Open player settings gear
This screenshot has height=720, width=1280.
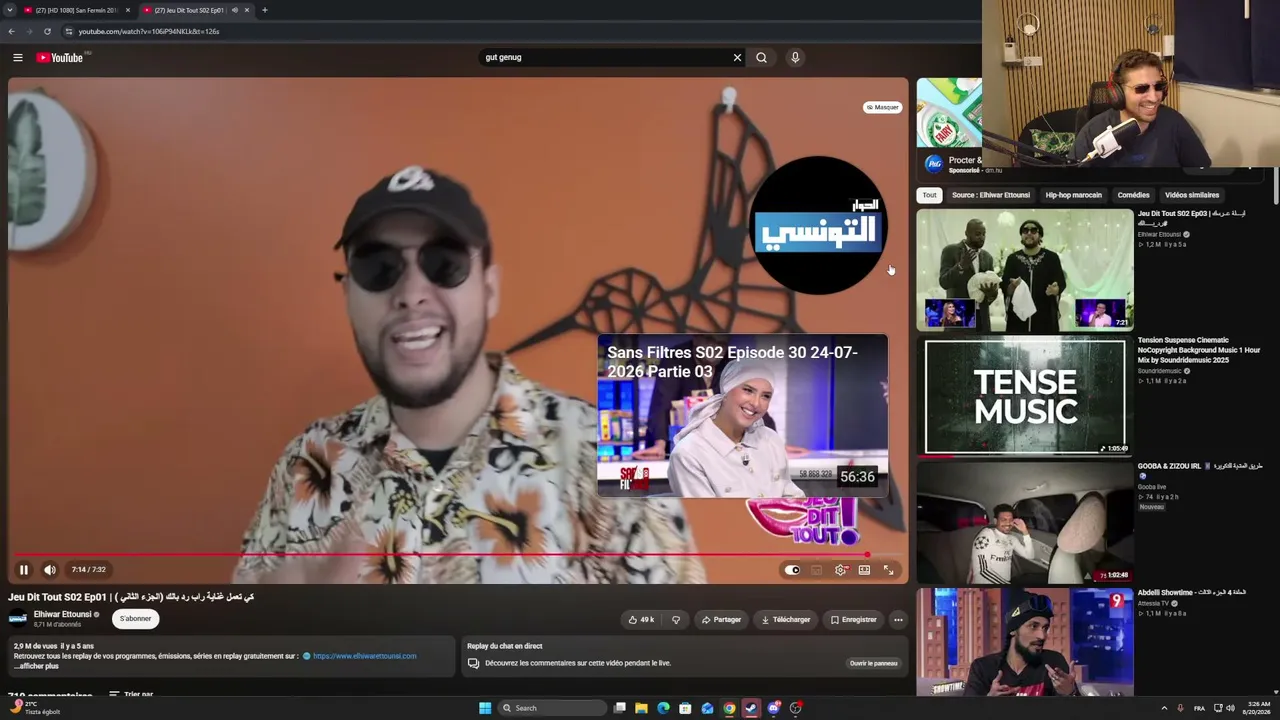click(841, 570)
